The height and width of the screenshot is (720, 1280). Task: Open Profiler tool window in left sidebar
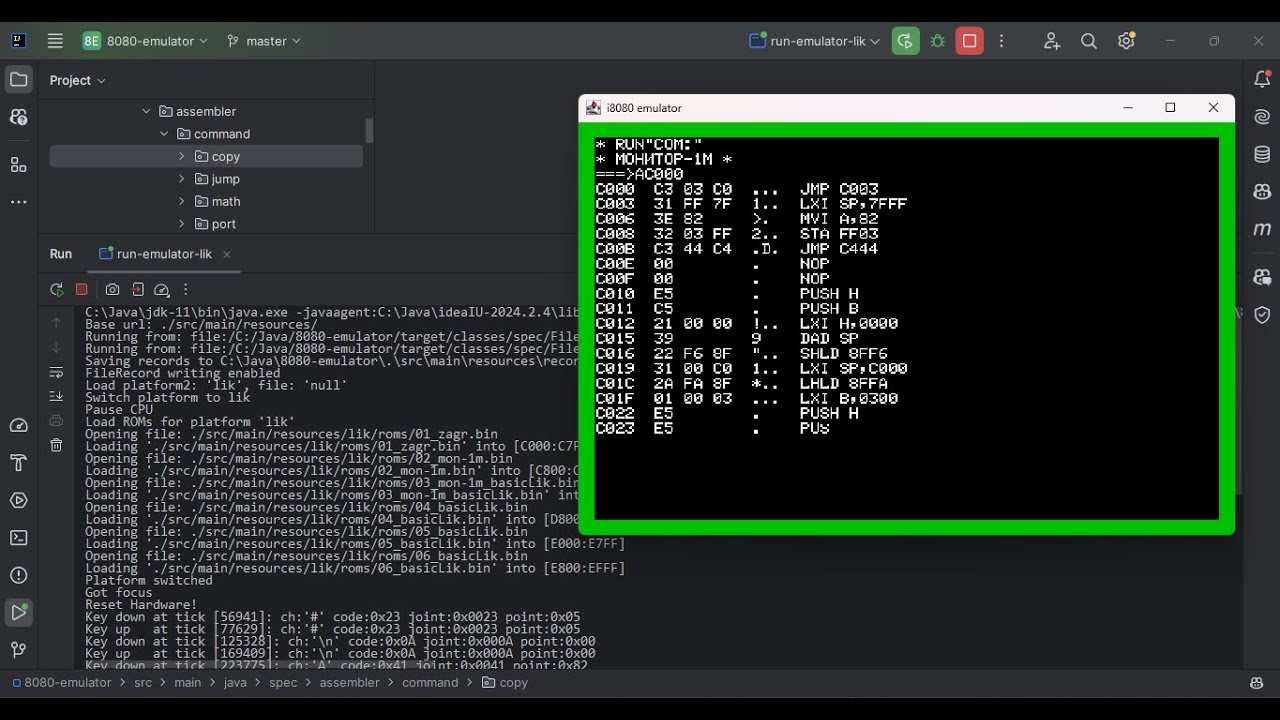tap(18, 425)
